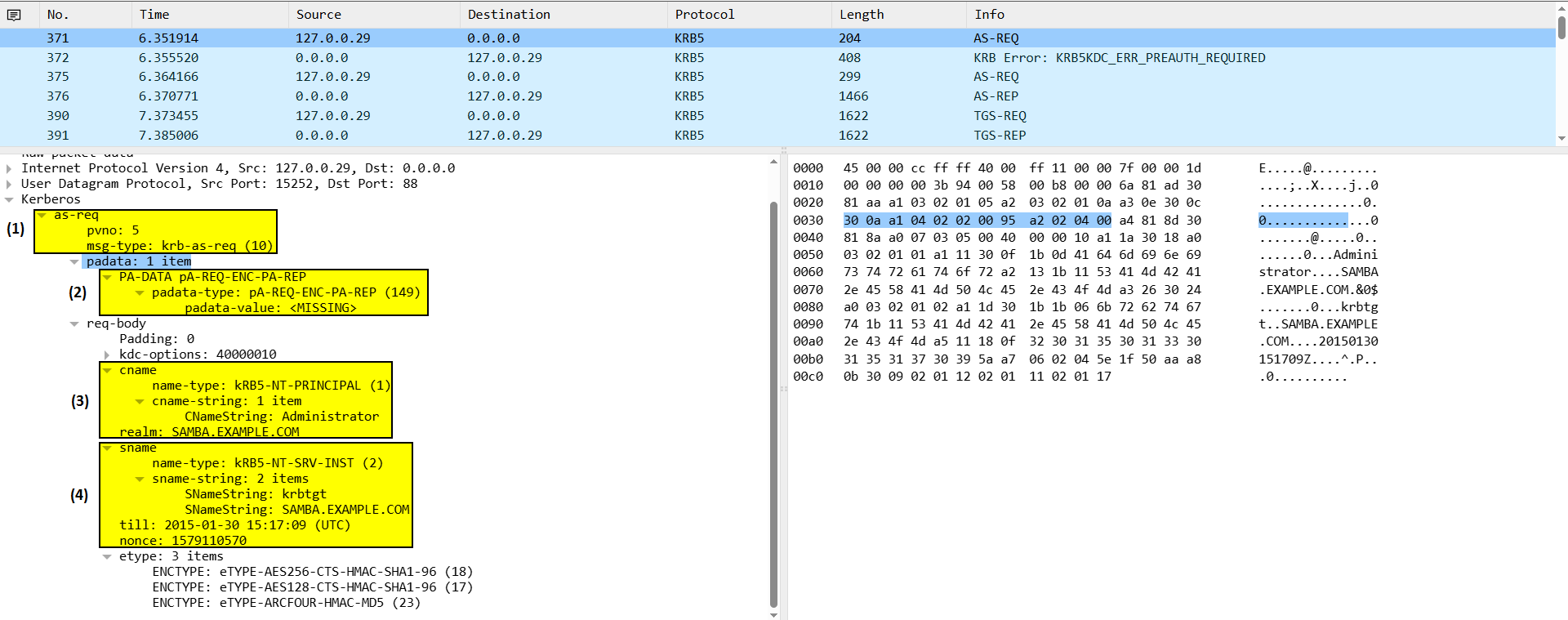1568x620 pixels.
Task: Select the nonce: 1579110570 field
Action: coord(183,541)
